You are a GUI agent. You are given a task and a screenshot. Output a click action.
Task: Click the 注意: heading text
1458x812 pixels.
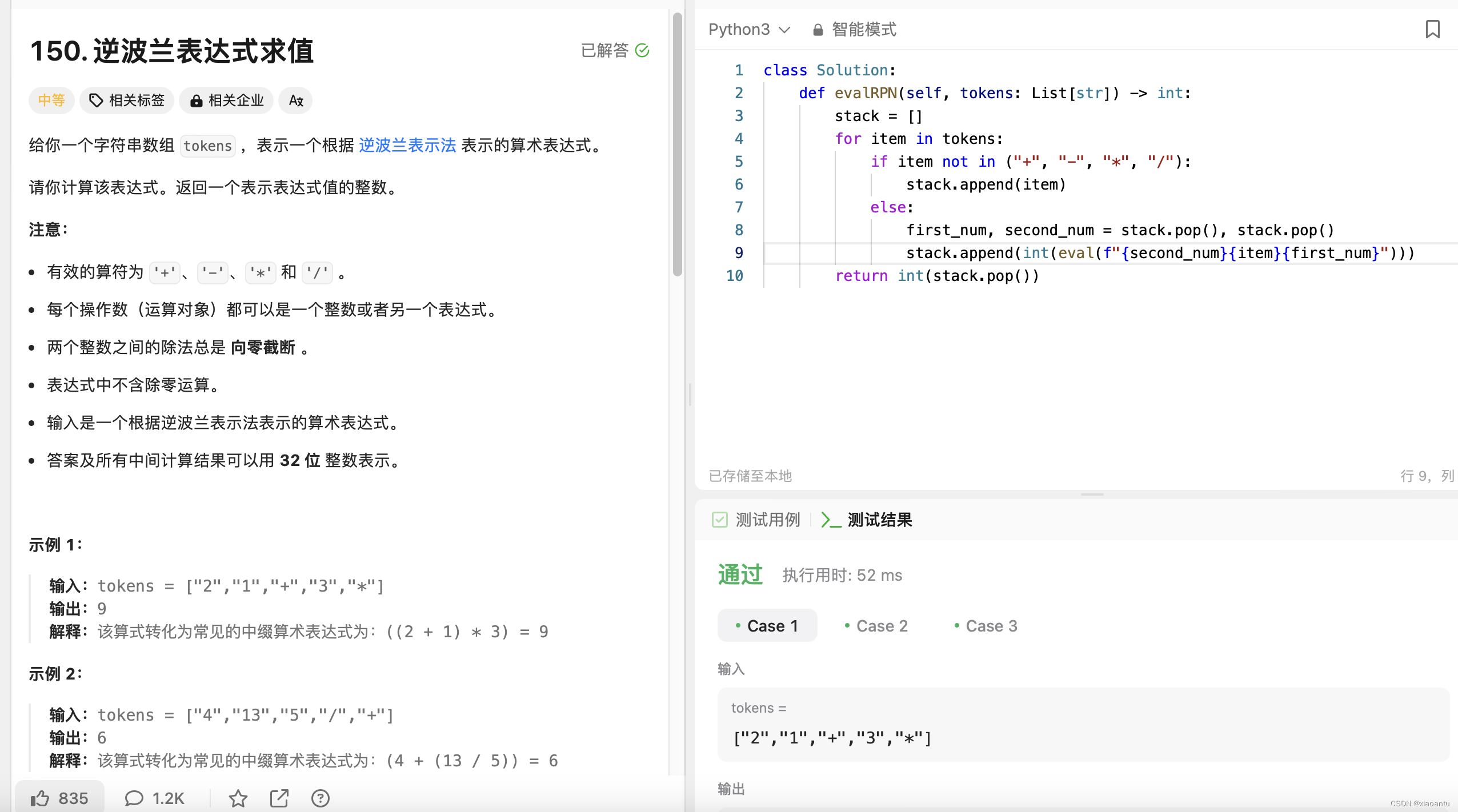click(x=49, y=230)
